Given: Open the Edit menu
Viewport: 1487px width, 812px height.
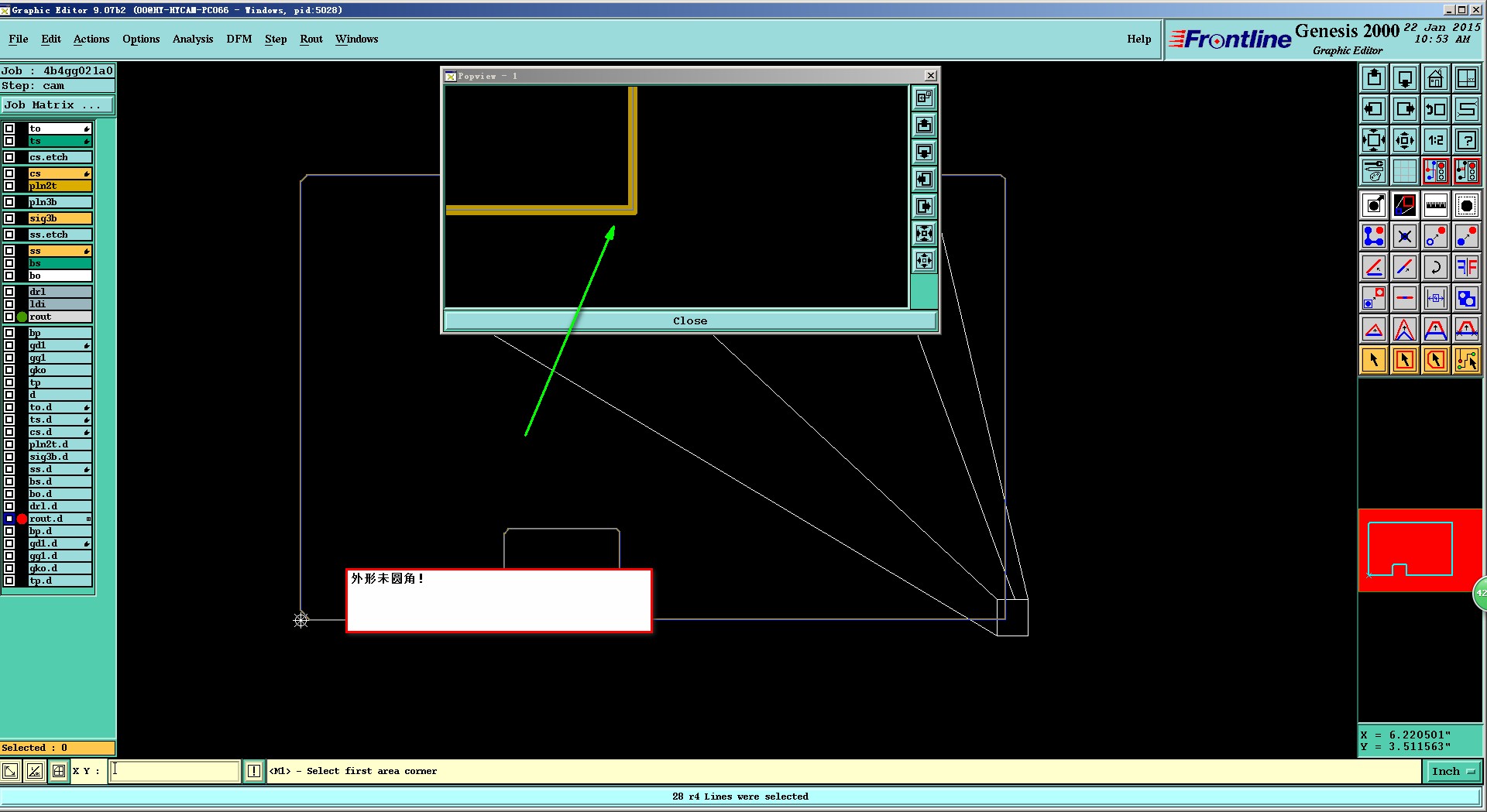Looking at the screenshot, I should 51,39.
